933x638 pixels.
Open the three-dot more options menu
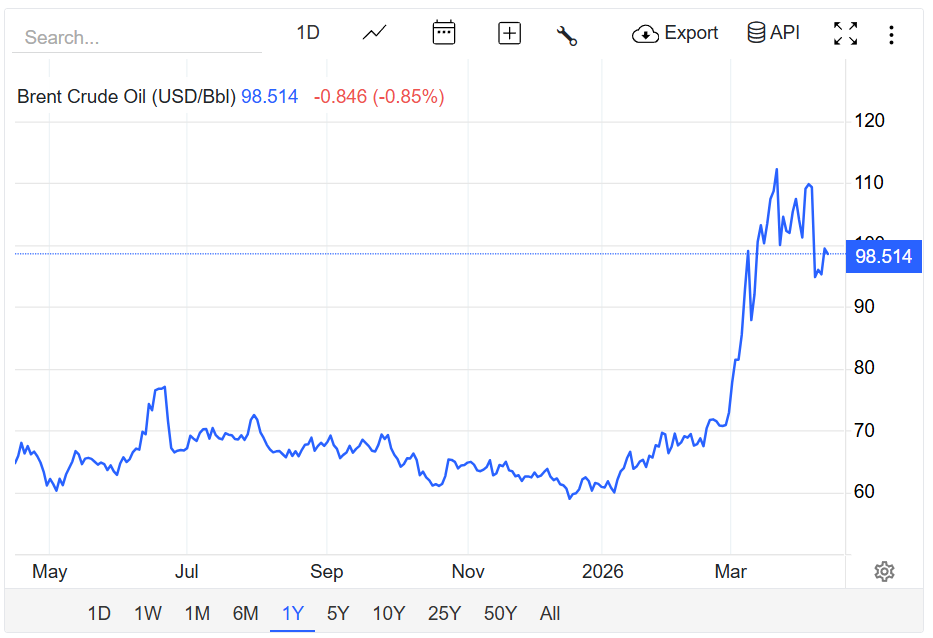891,35
